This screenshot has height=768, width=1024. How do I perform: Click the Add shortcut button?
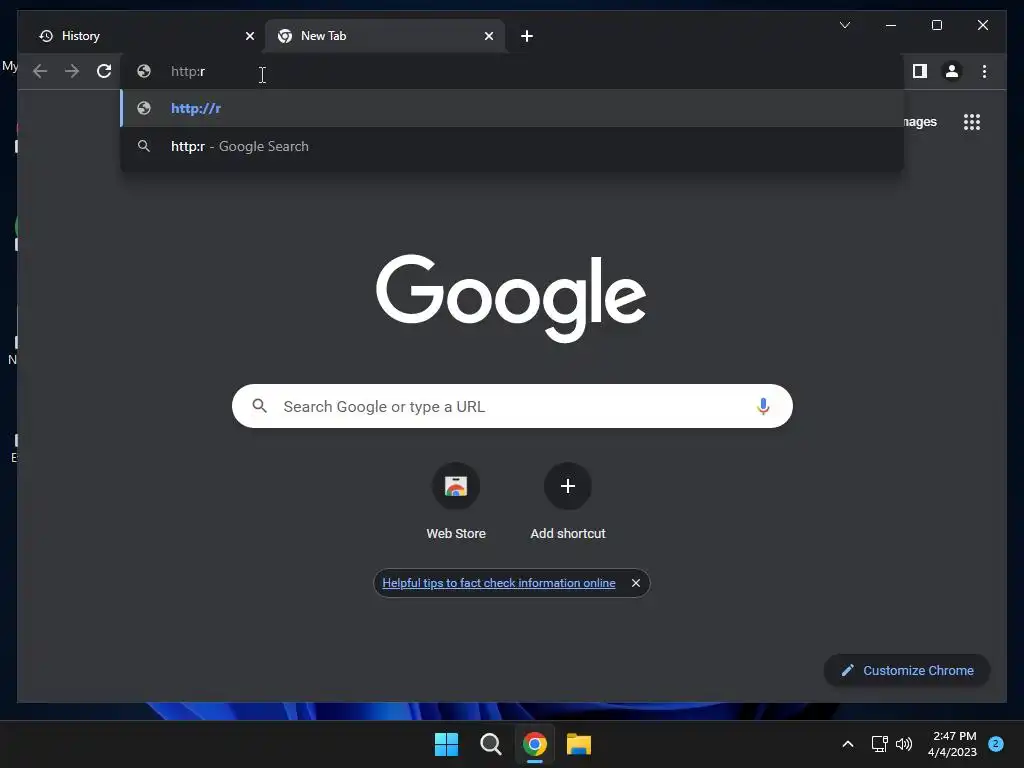coord(568,502)
